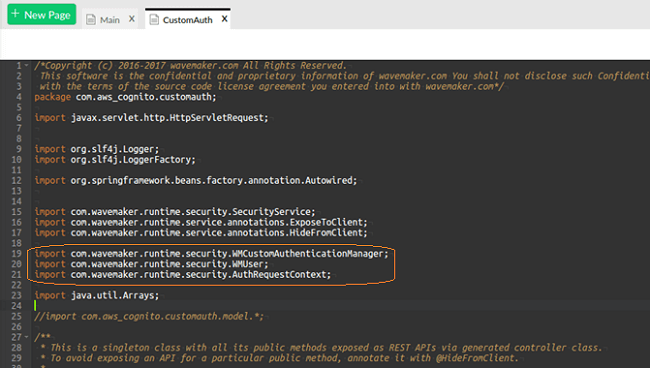Click the HttpServletRequest import on line 6
Screen dimensions: 650x368
point(151,118)
